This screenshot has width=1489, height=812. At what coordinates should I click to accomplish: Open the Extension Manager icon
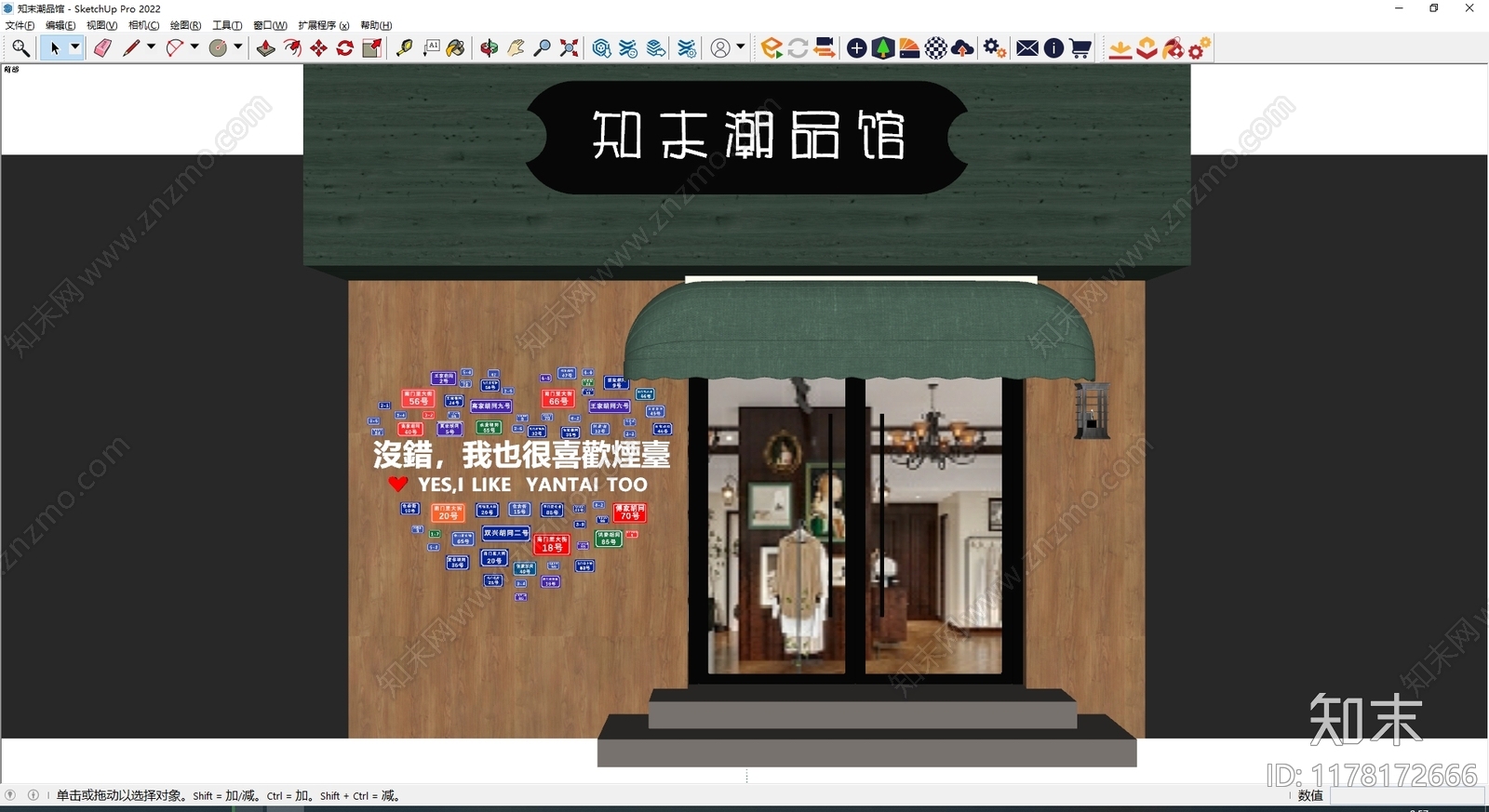click(687, 48)
